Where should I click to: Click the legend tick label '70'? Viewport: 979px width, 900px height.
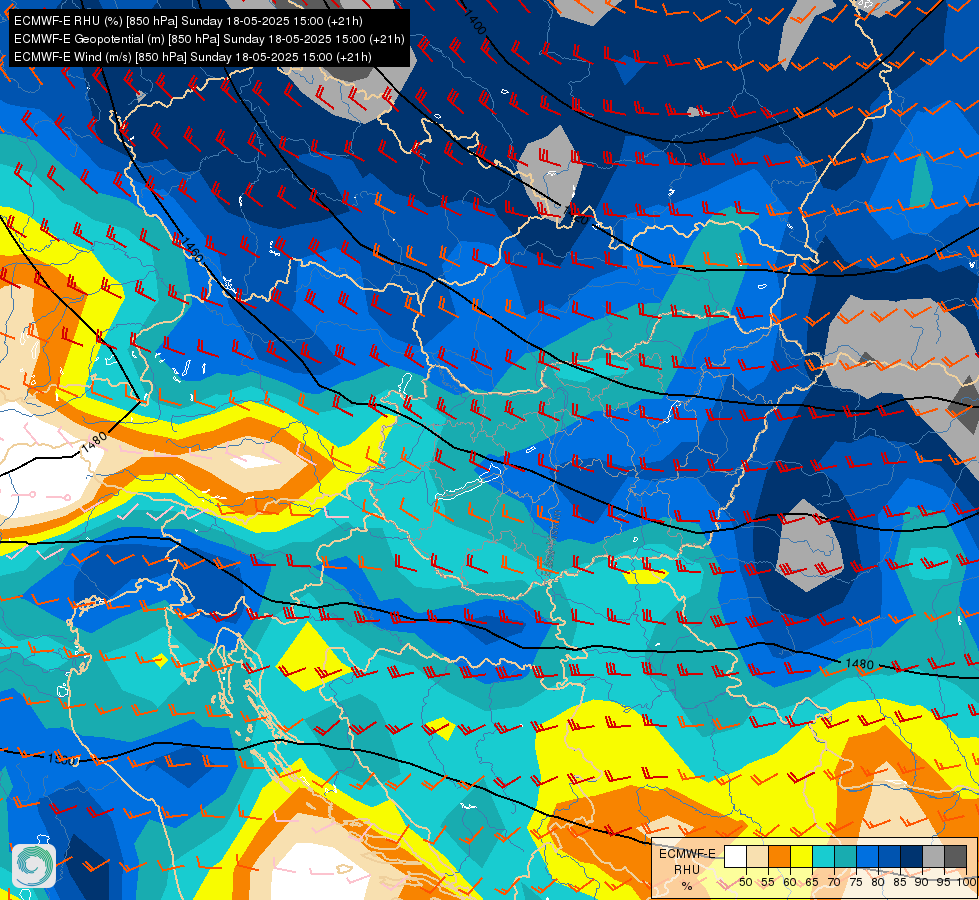pyautogui.click(x=834, y=882)
